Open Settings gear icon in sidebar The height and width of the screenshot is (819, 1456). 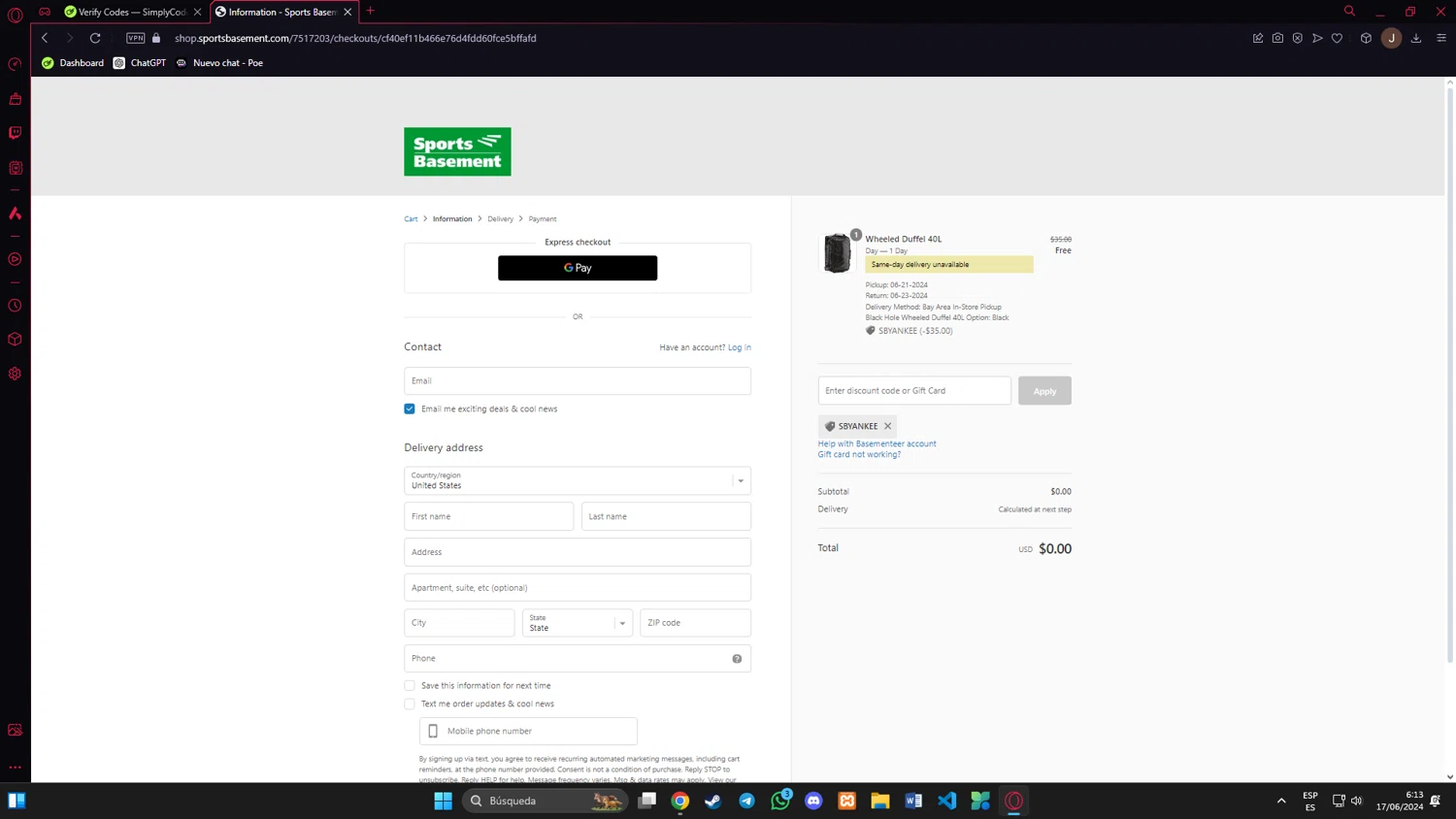click(15, 374)
